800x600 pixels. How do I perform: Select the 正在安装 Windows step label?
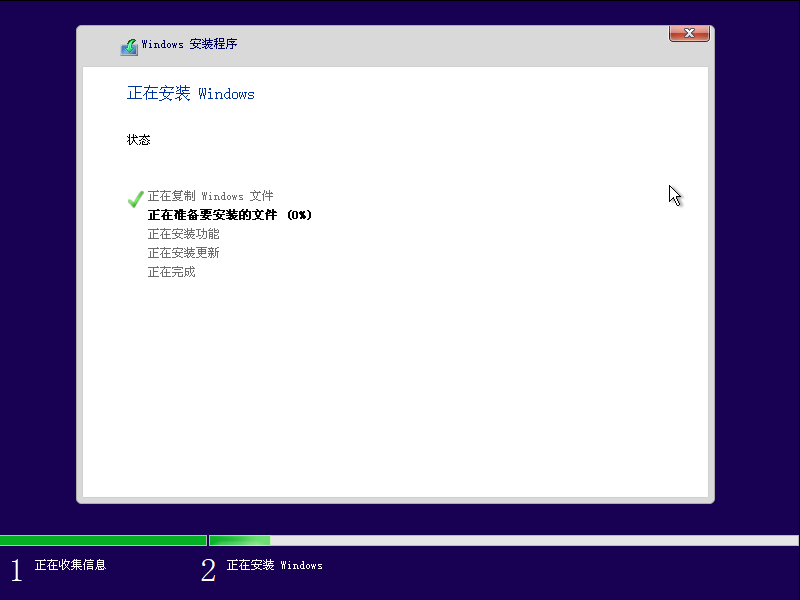(x=276, y=565)
